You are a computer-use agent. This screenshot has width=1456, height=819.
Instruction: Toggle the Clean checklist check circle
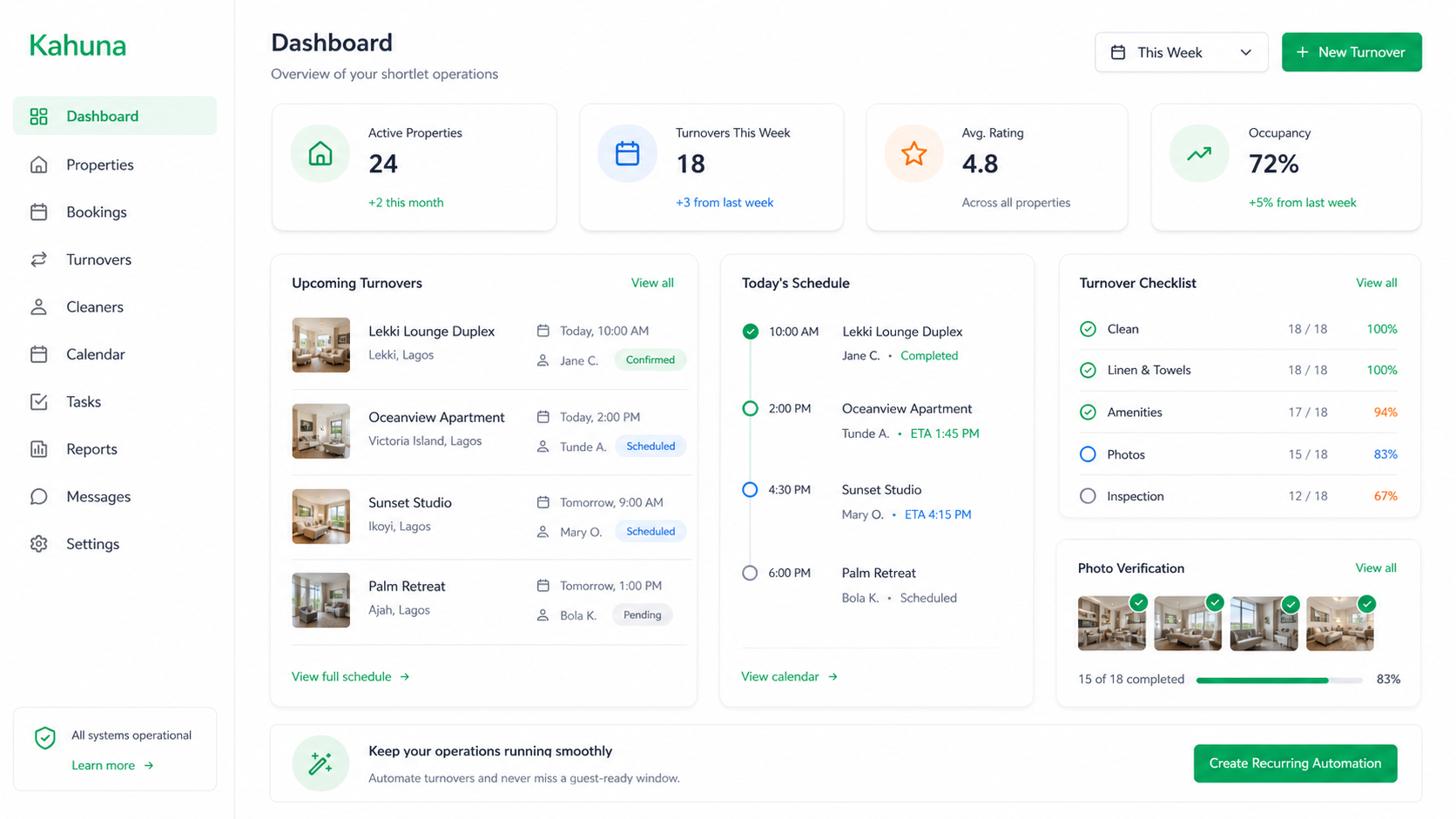click(1088, 329)
